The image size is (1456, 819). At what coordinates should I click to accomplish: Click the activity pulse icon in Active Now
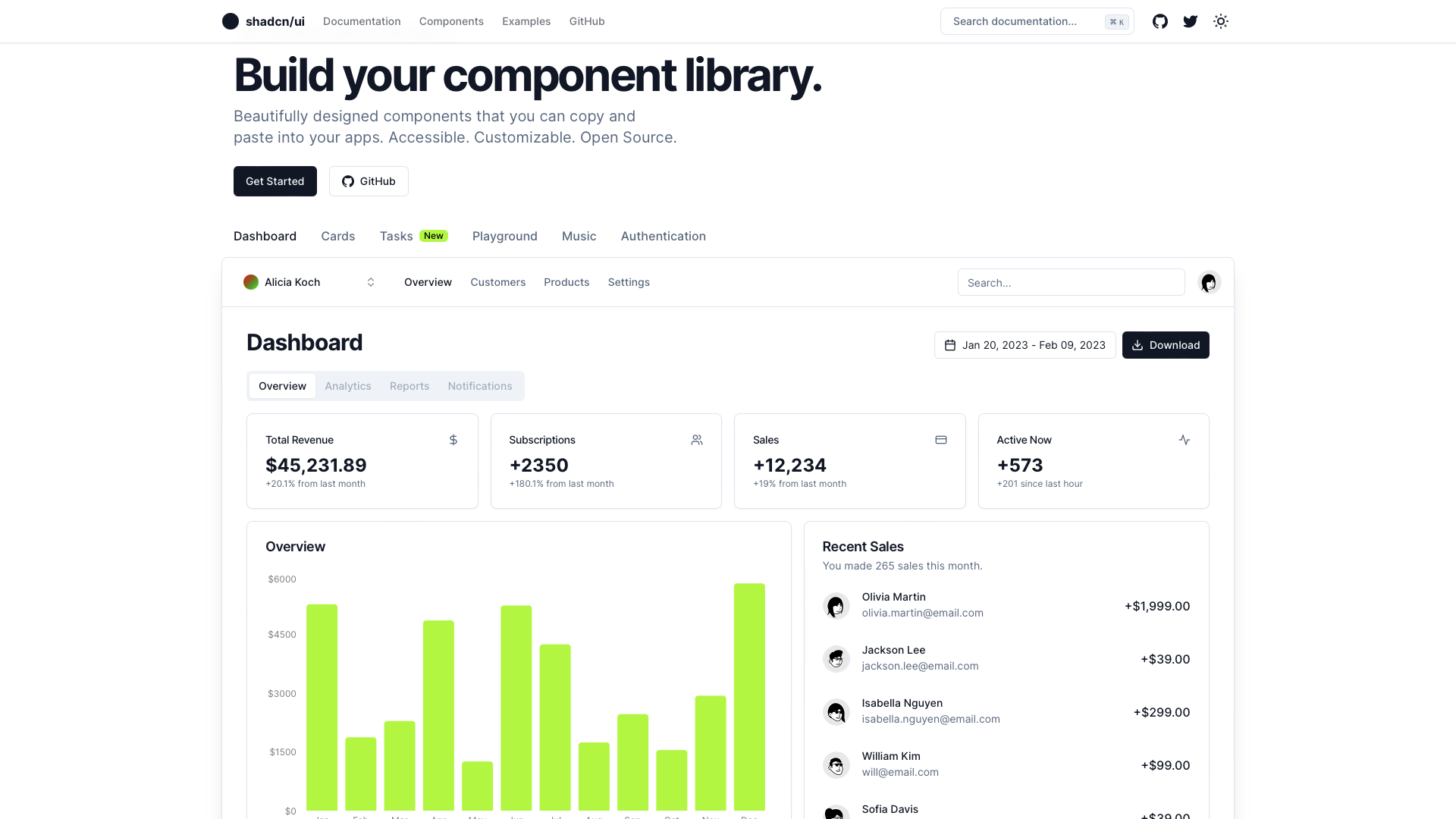1185,440
